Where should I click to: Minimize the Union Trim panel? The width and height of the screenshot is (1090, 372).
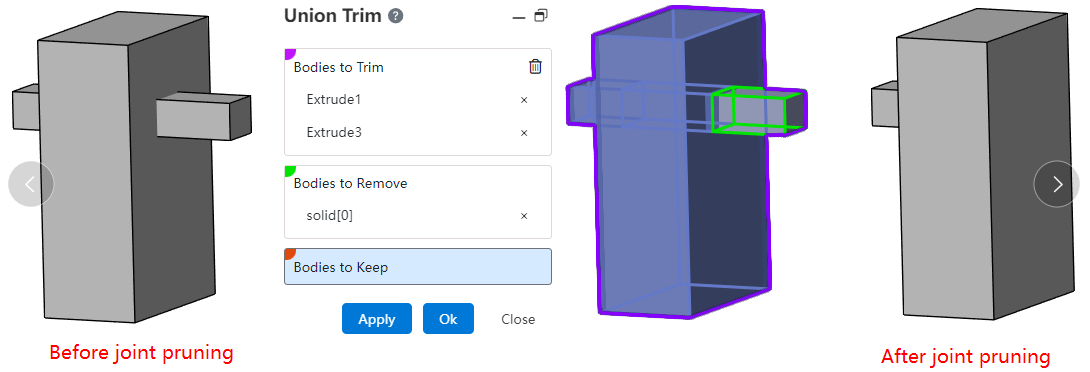[519, 17]
